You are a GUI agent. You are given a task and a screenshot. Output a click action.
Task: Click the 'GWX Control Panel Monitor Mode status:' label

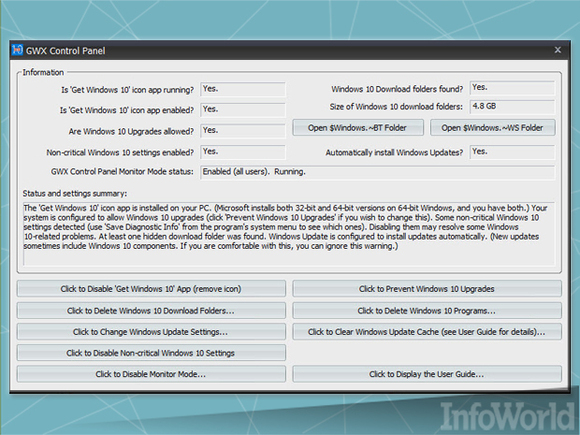click(122, 172)
